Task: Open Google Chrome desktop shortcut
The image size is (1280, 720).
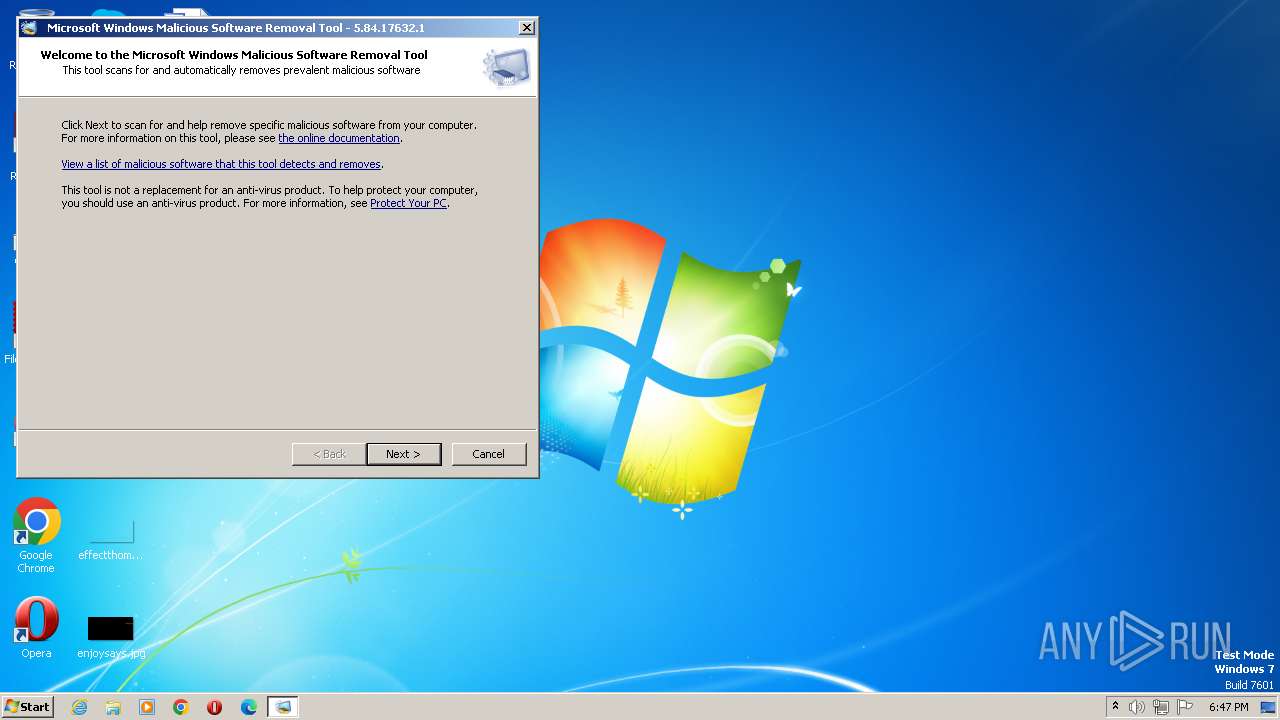Action: pos(36,536)
